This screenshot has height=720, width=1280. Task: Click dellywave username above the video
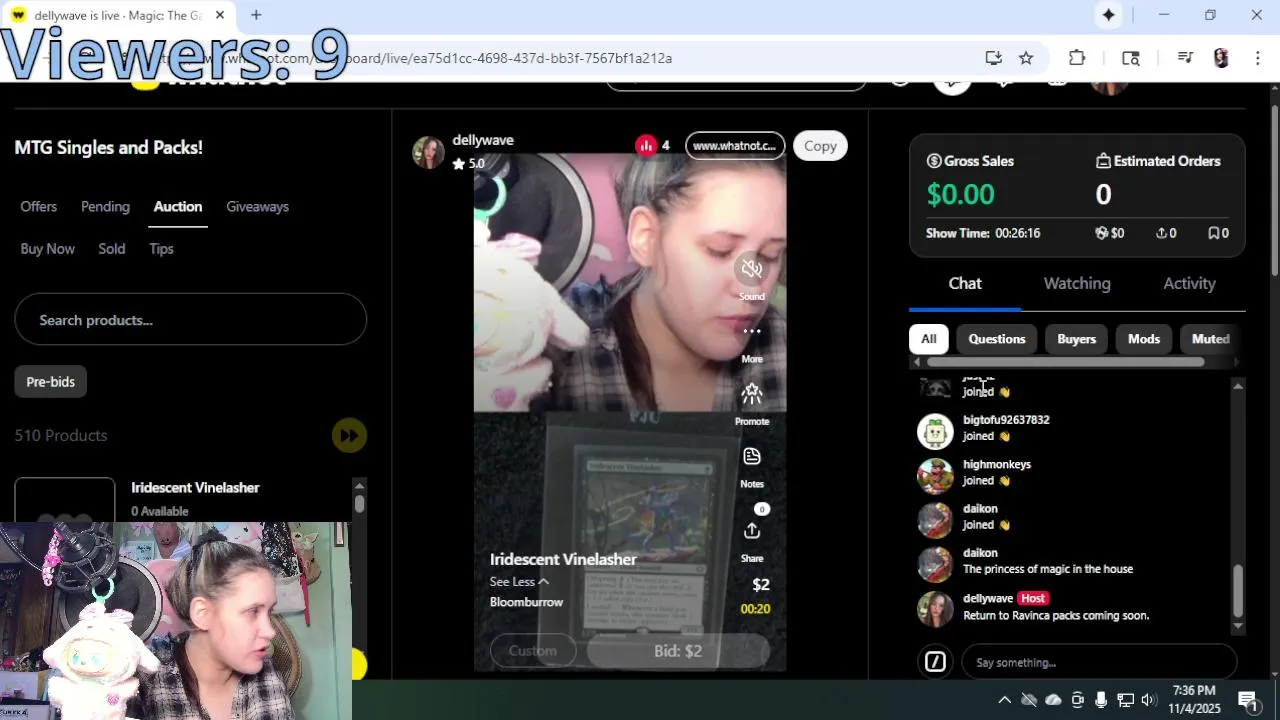482,140
